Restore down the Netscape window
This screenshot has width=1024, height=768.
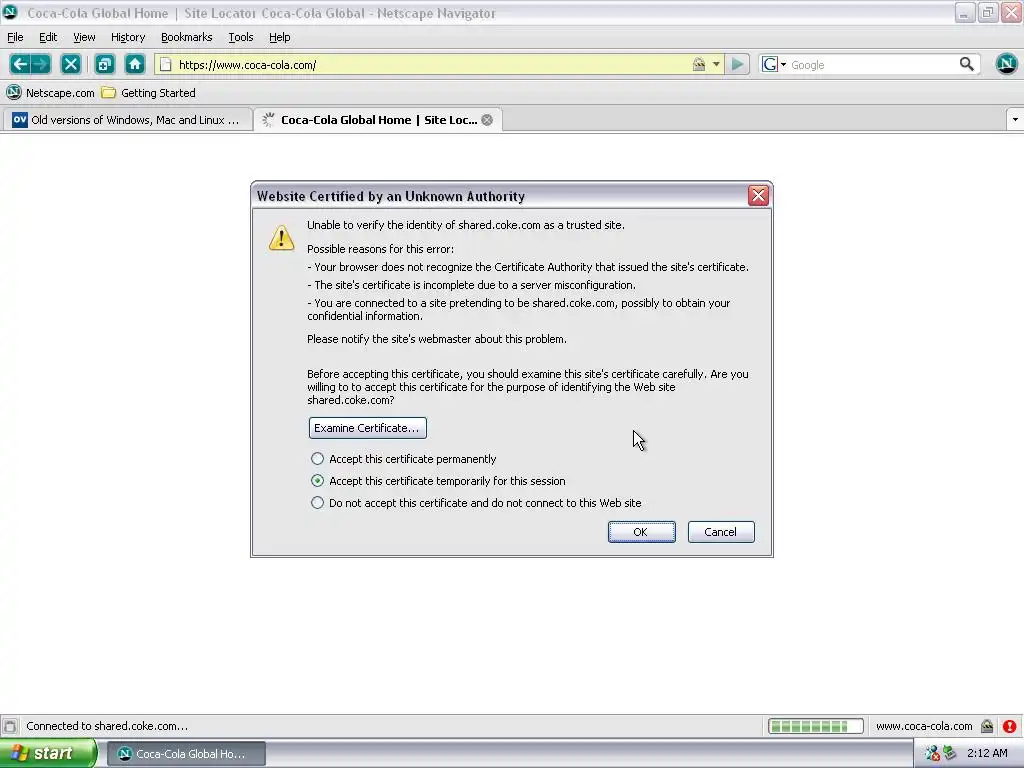pyautogui.click(x=988, y=12)
